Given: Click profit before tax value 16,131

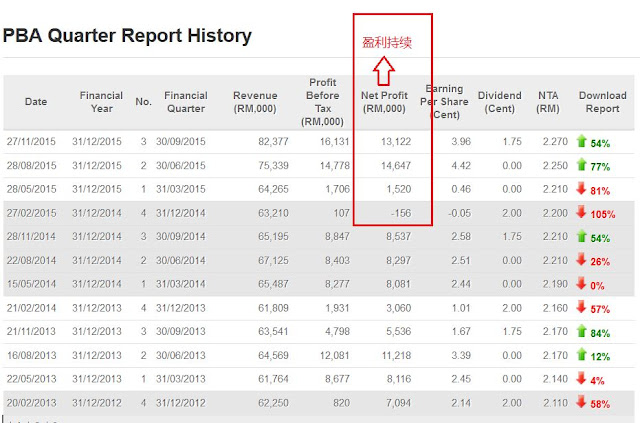Looking at the screenshot, I should click(x=335, y=142).
